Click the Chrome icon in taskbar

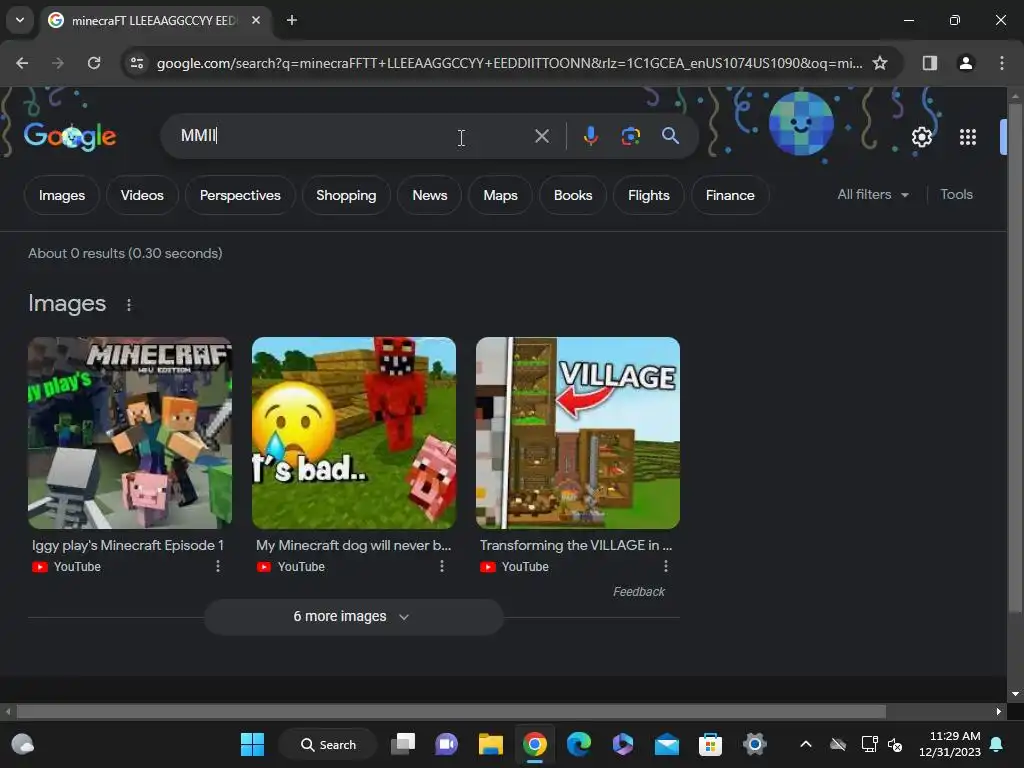tap(535, 744)
